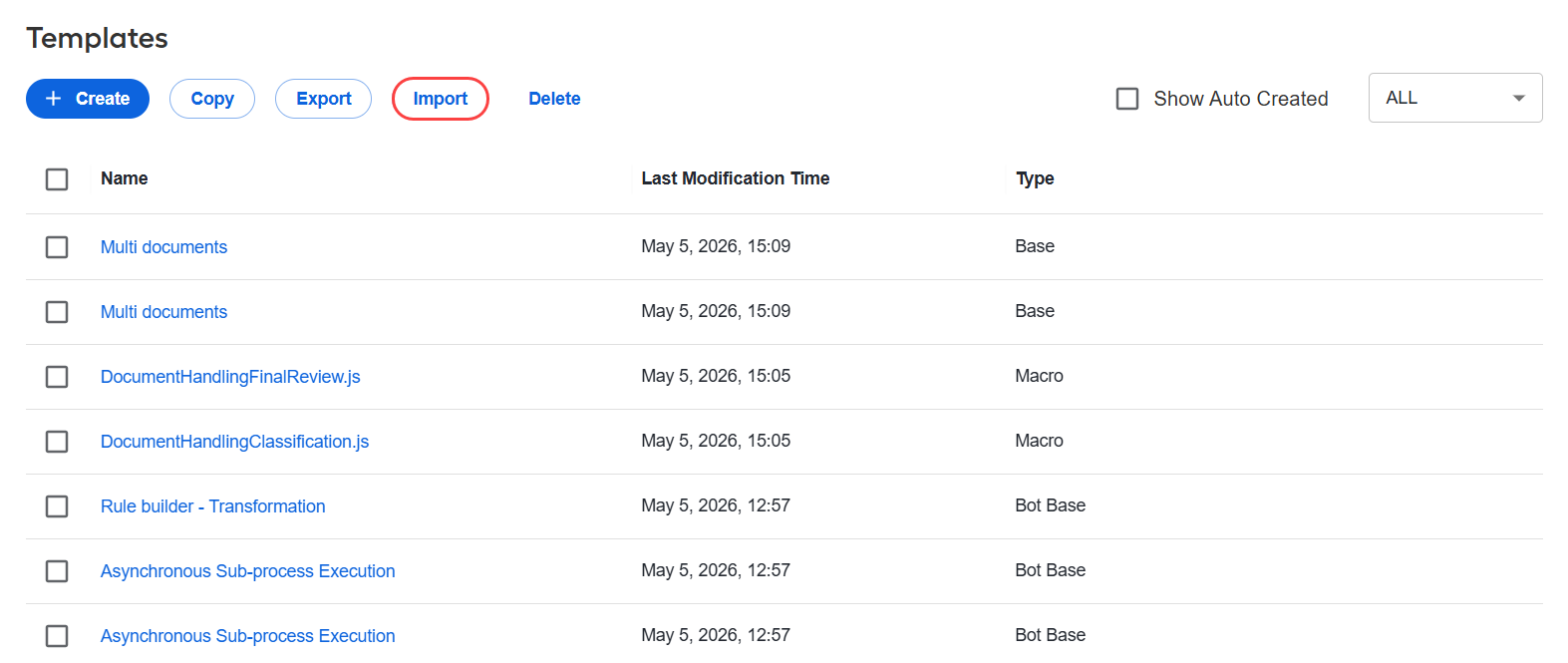Click the Delete text button
The height and width of the screenshot is (663, 1568).
tap(554, 99)
